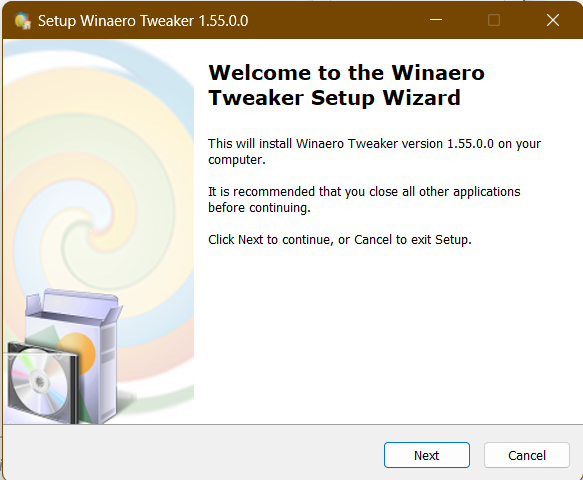This screenshot has width=583, height=480.
Task: Click the empty gray footer left of Next
Action: (193, 454)
